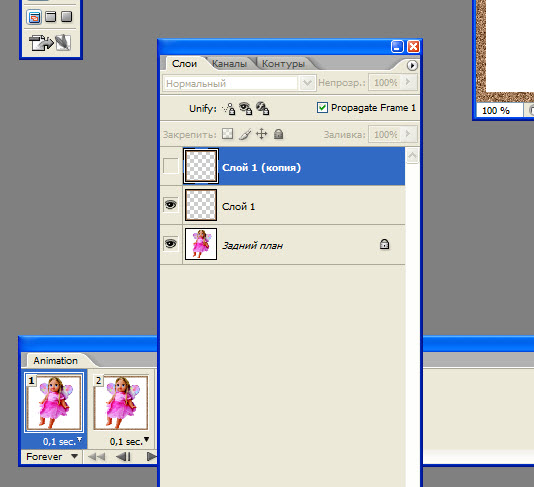The image size is (534, 487).
Task: Switch to Каналы tab
Action: tap(229, 64)
